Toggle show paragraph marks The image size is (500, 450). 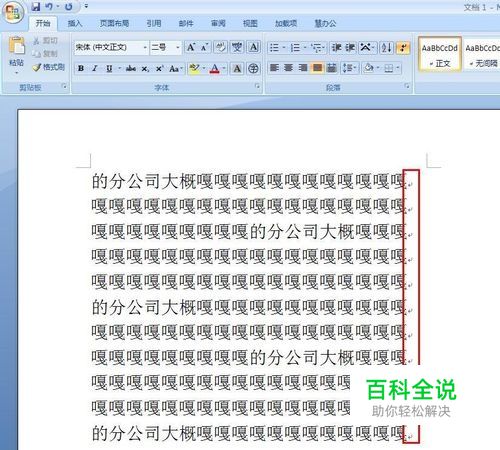pyautogui.click(x=403, y=48)
